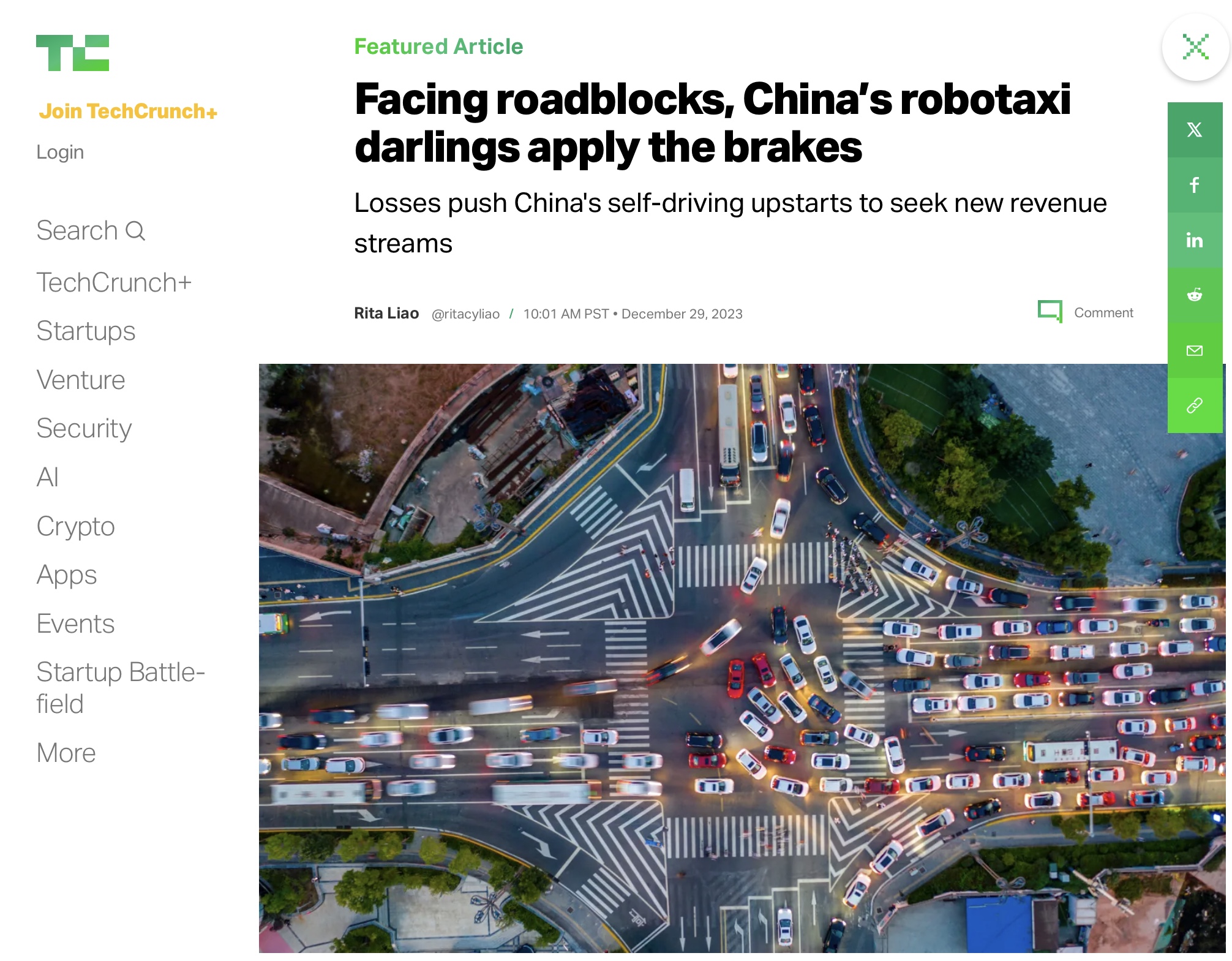Viewport: 1232px width, 961px height.
Task: Share article on LinkedIn
Action: coord(1194,240)
